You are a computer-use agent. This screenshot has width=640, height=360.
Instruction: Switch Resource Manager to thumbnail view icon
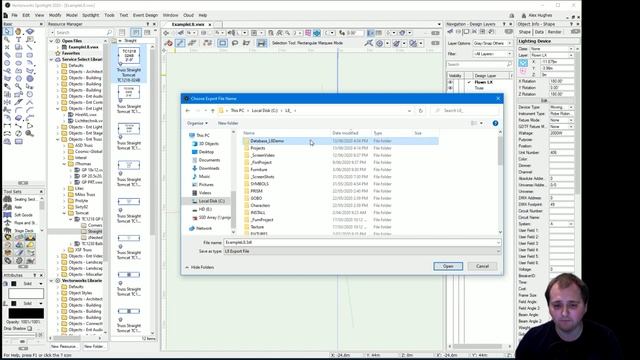coord(136,32)
